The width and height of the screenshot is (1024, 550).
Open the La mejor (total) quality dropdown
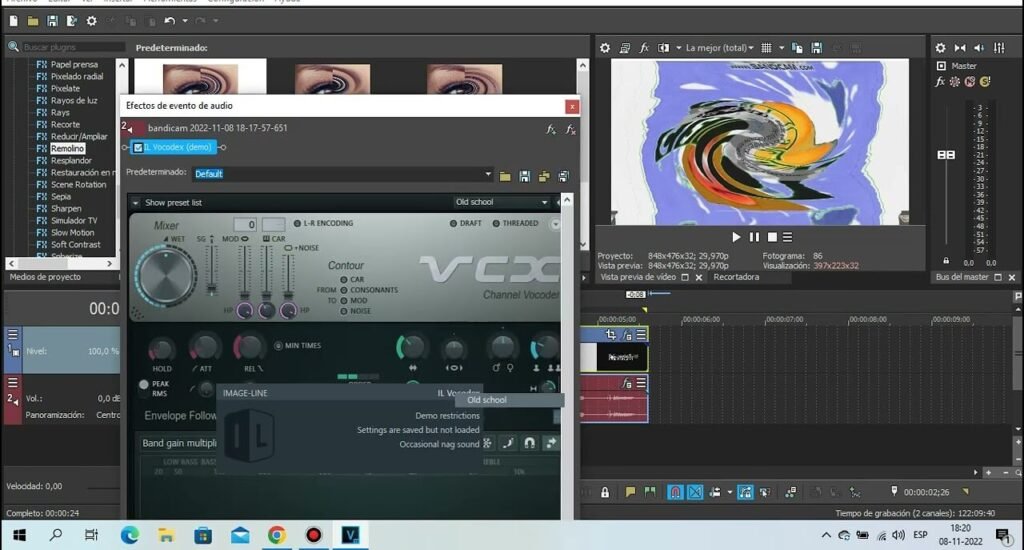719,48
